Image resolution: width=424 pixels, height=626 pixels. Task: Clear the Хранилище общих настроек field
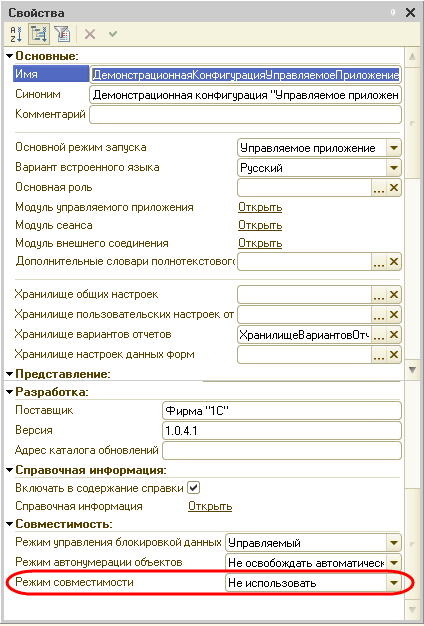point(394,295)
